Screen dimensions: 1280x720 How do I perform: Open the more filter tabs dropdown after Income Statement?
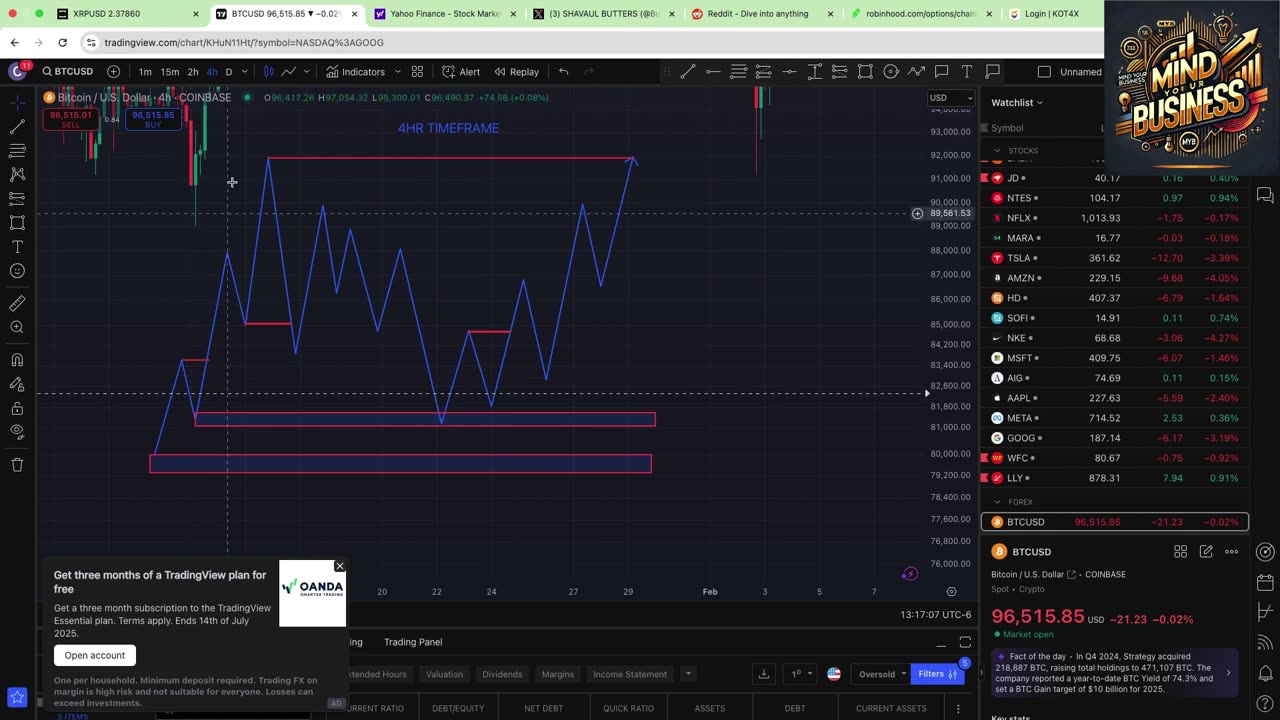click(x=688, y=674)
